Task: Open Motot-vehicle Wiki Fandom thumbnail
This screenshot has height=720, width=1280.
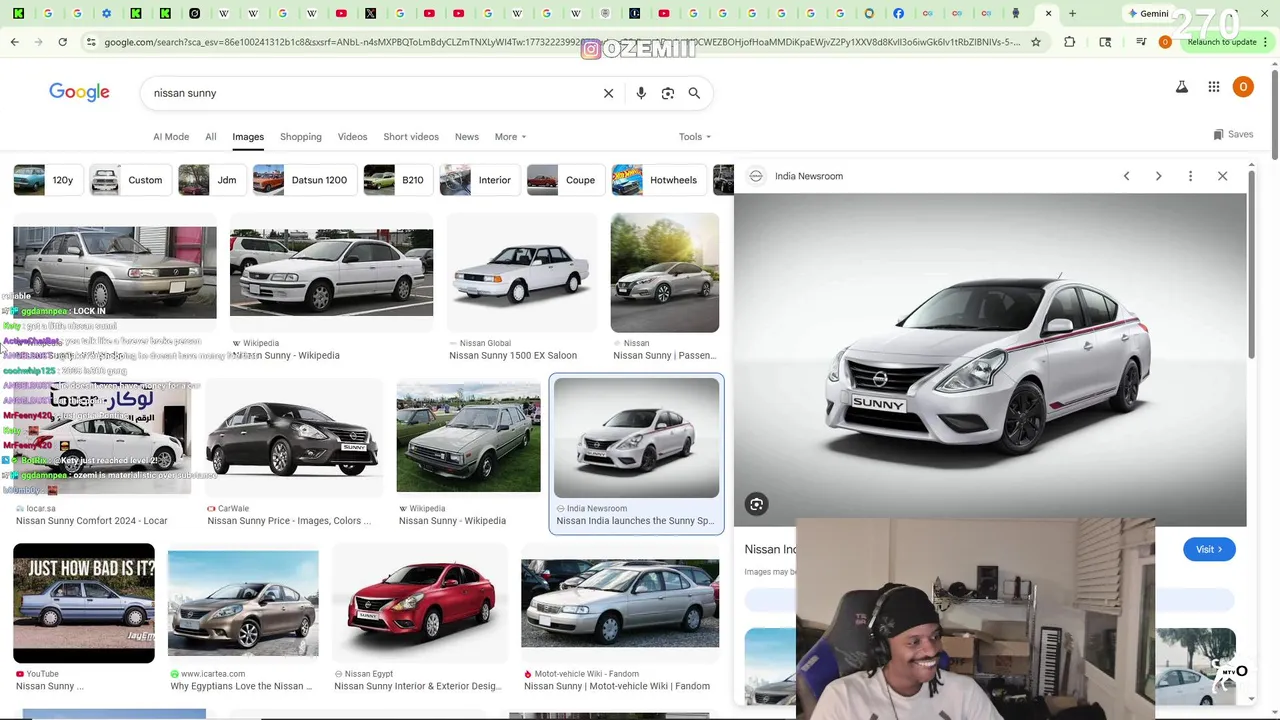Action: 620,603
